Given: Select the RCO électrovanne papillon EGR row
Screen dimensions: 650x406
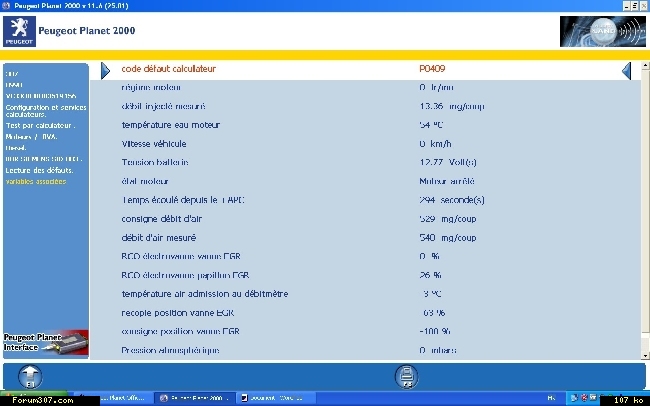Looking at the screenshot, I should 365,275.
